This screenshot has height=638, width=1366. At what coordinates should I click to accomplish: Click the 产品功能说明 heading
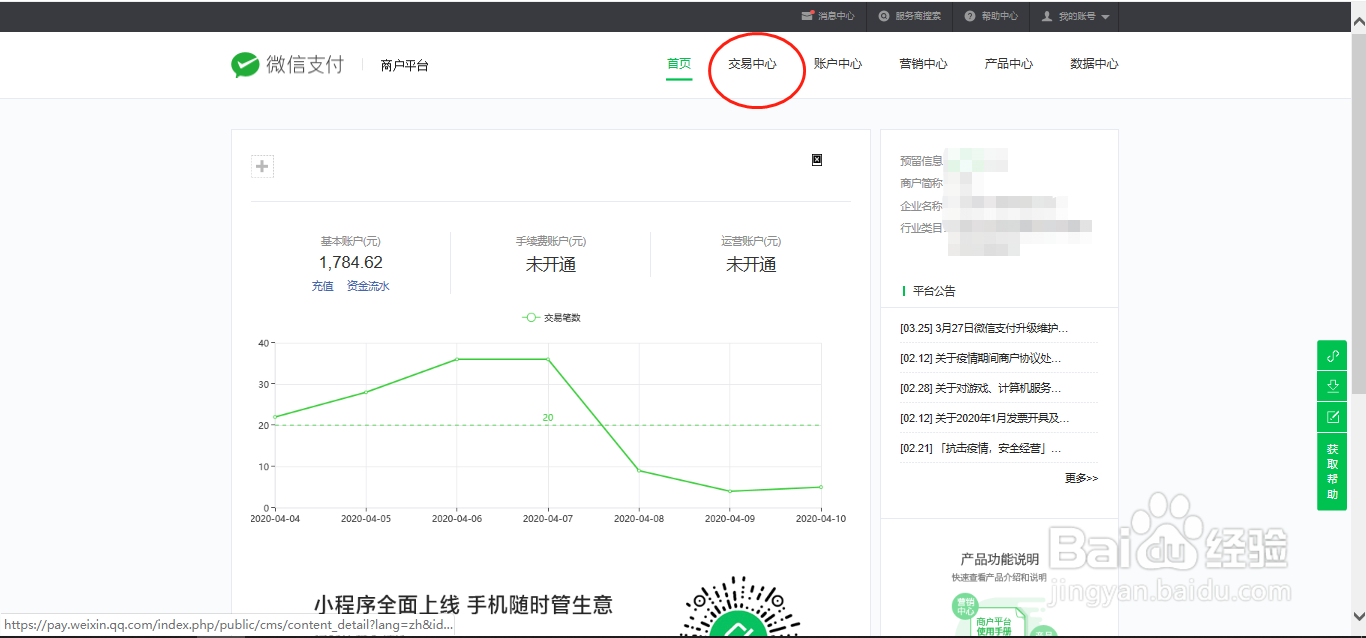point(1000,559)
